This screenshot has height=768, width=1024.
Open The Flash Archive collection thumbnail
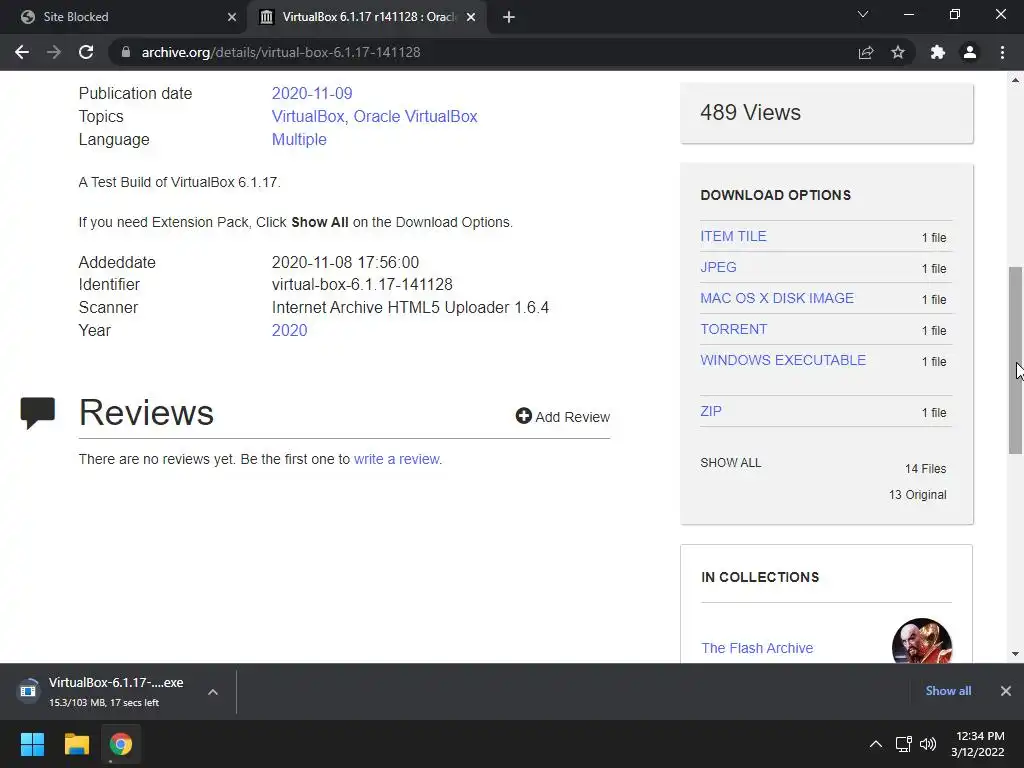pos(921,641)
